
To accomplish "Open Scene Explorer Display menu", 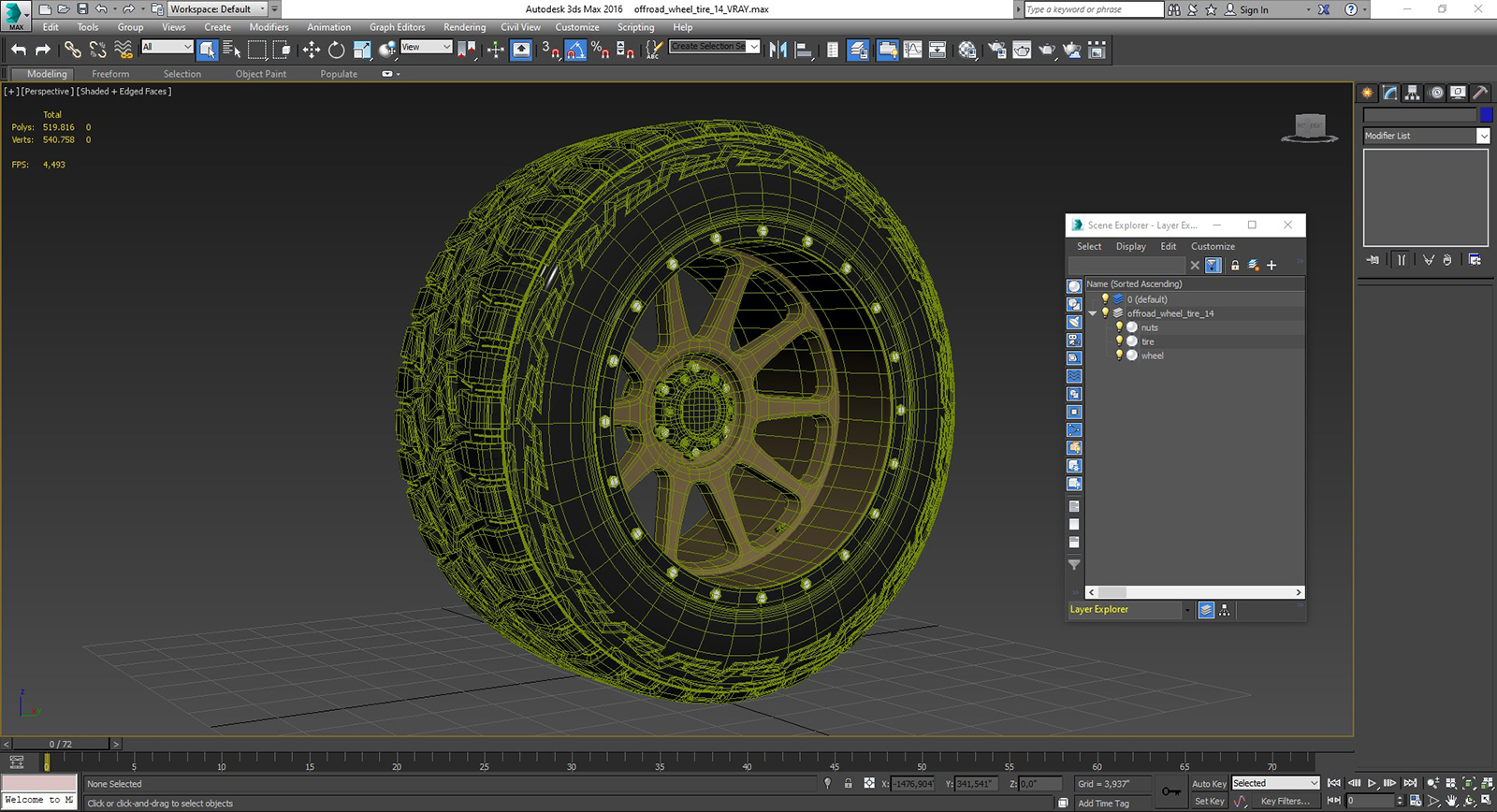I will pyautogui.click(x=1130, y=246).
